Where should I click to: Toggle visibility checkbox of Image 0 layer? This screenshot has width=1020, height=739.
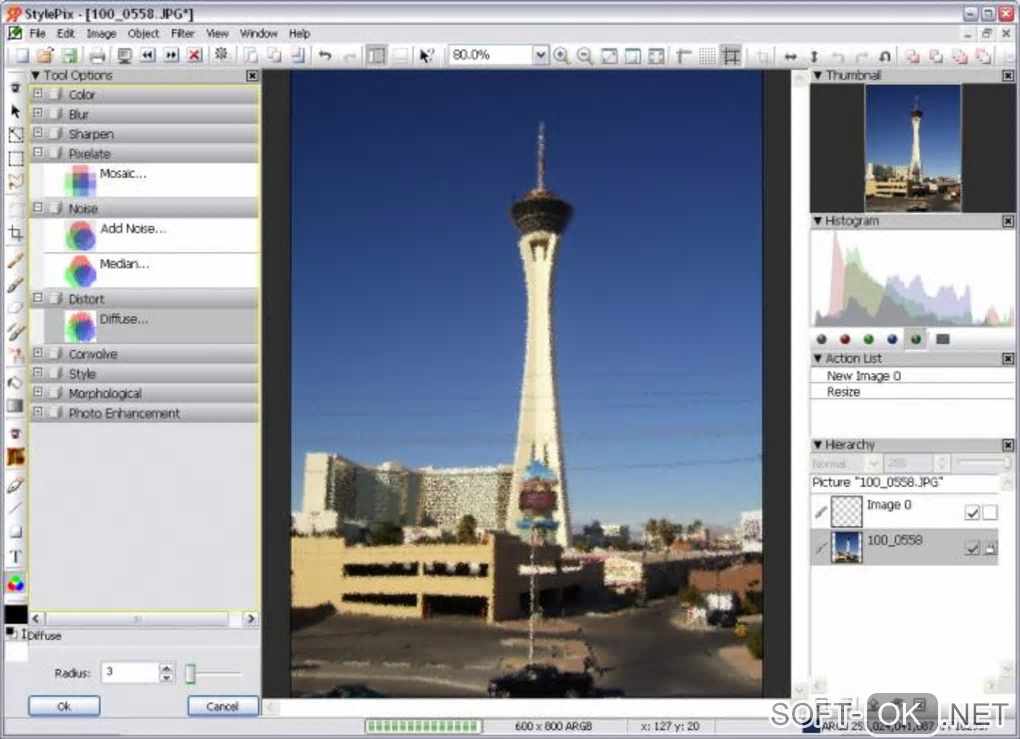pyautogui.click(x=972, y=513)
